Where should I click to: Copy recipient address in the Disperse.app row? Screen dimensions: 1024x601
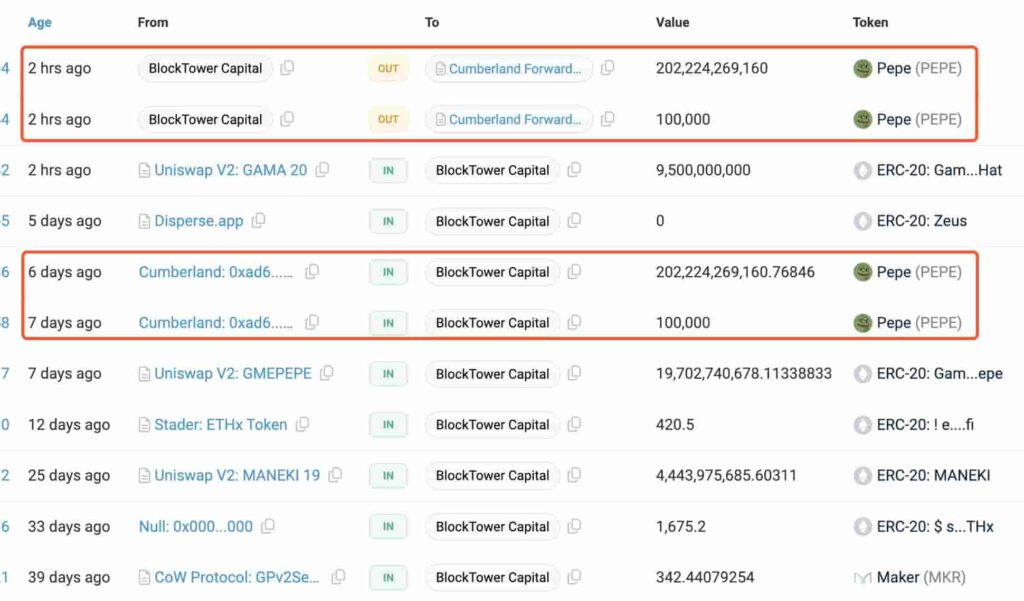point(574,221)
